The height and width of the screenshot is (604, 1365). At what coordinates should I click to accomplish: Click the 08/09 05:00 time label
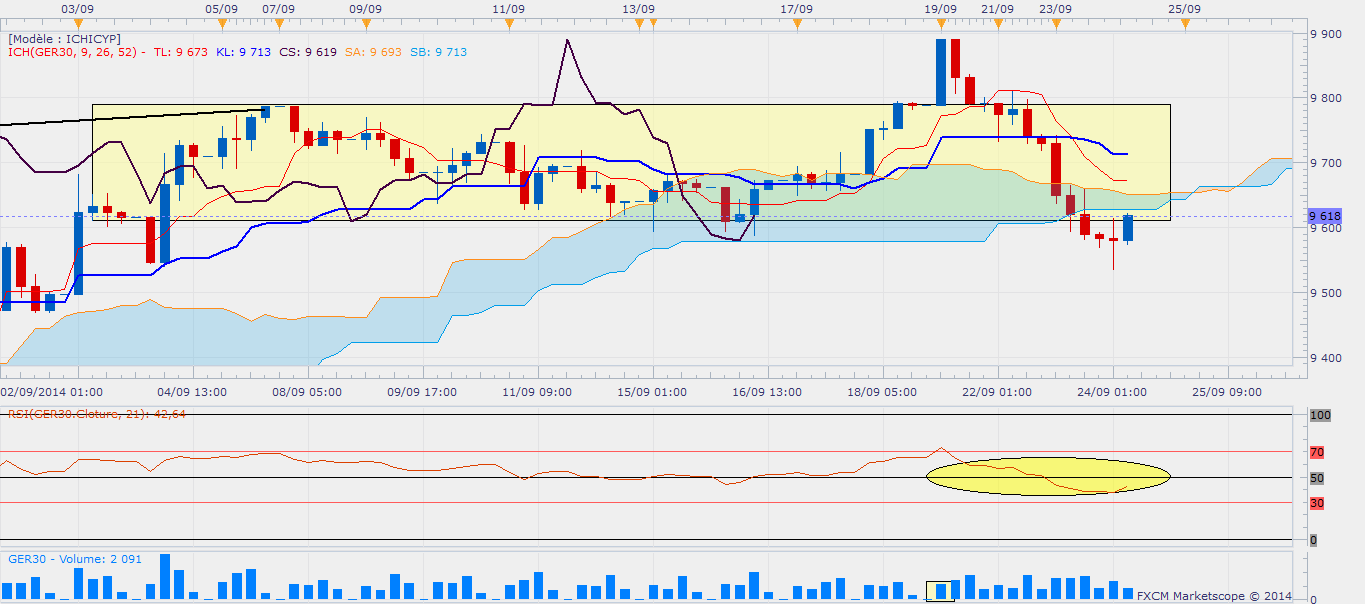[x=307, y=392]
